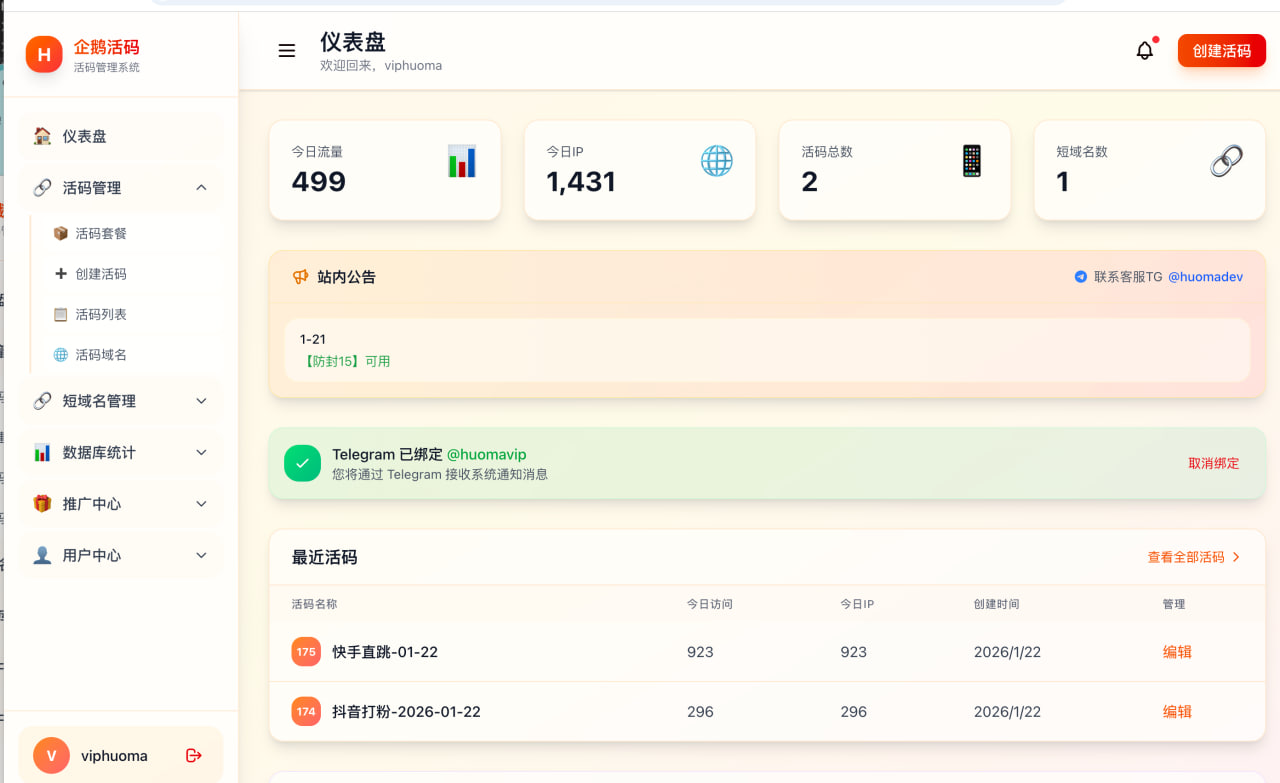Image resolution: width=1280 pixels, height=783 pixels.
Task: Select 活码域名 globe icon
Action: click(62, 354)
